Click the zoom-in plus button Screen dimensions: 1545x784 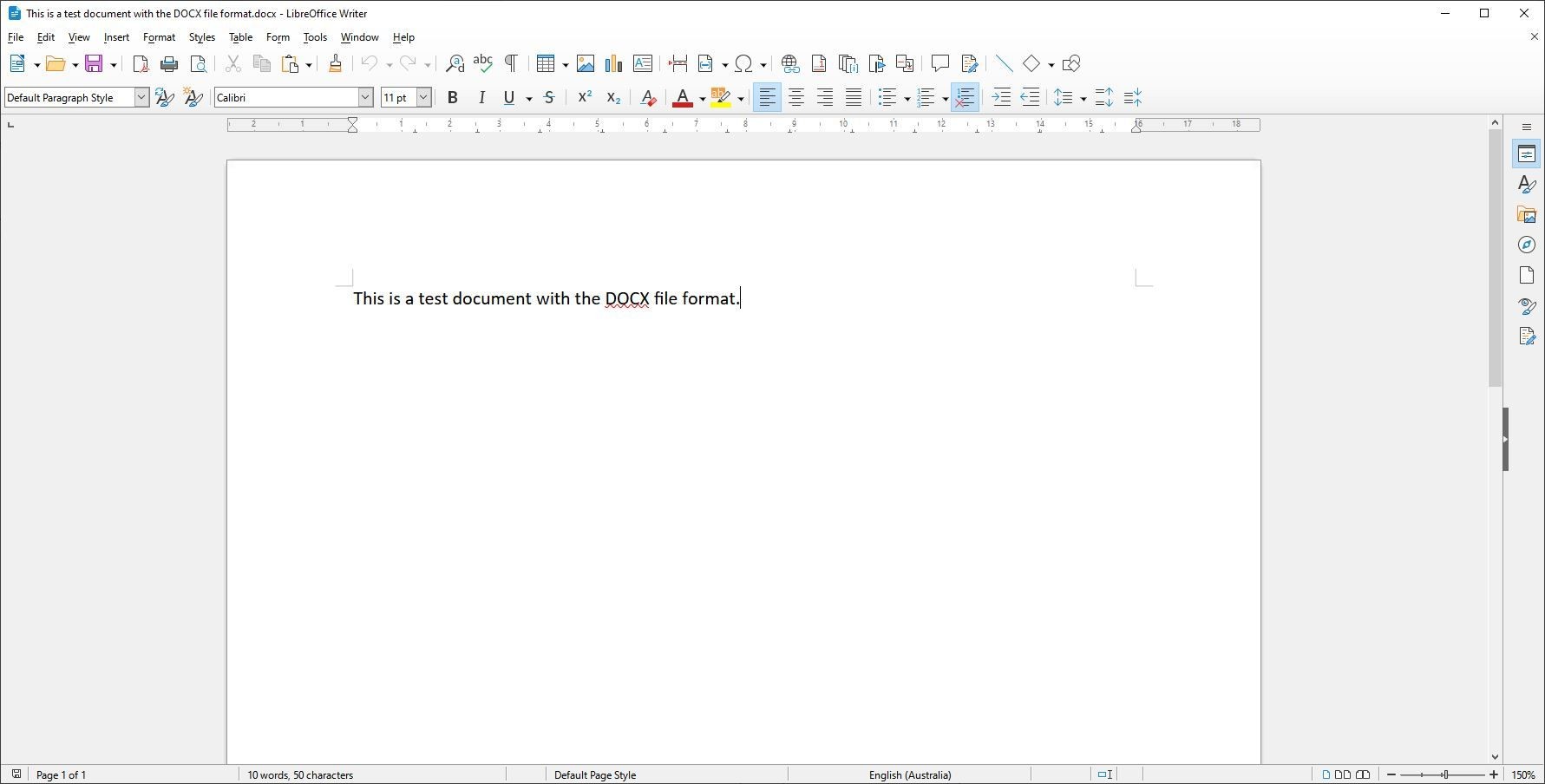click(1494, 774)
